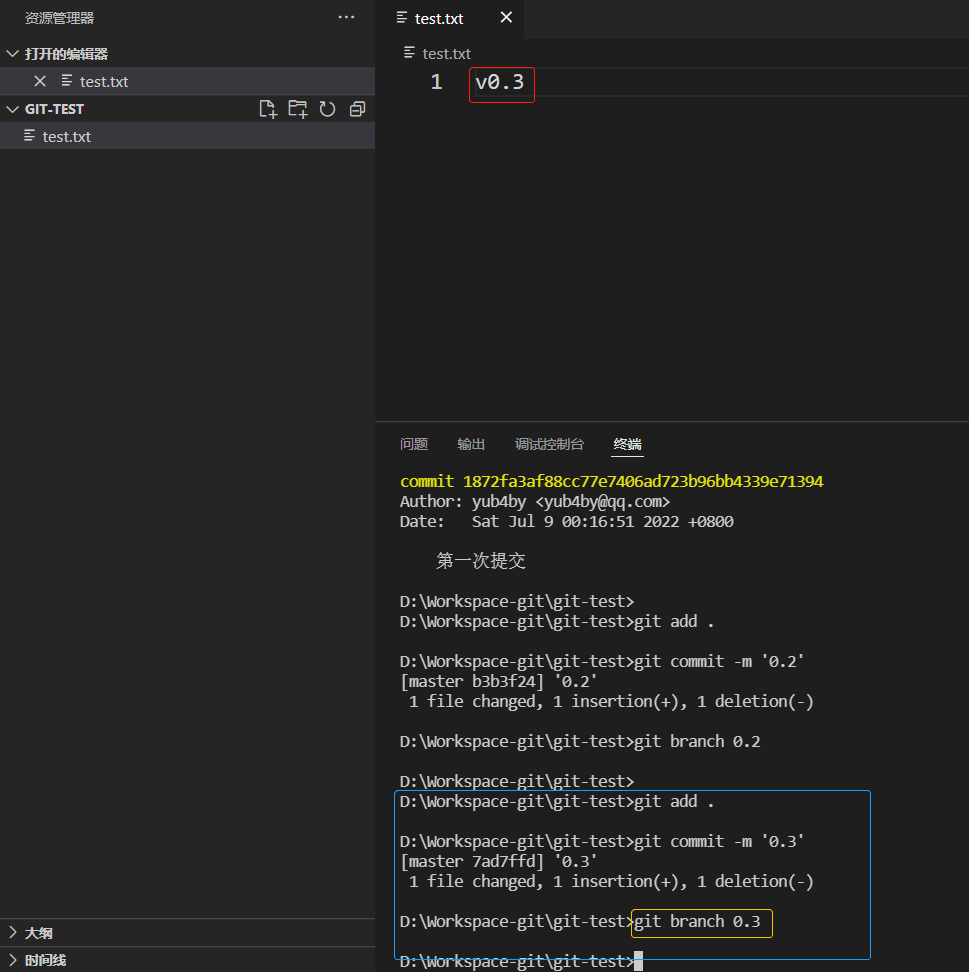
Task: Refresh the GIT-TEST explorer
Action: pyautogui.click(x=327, y=109)
